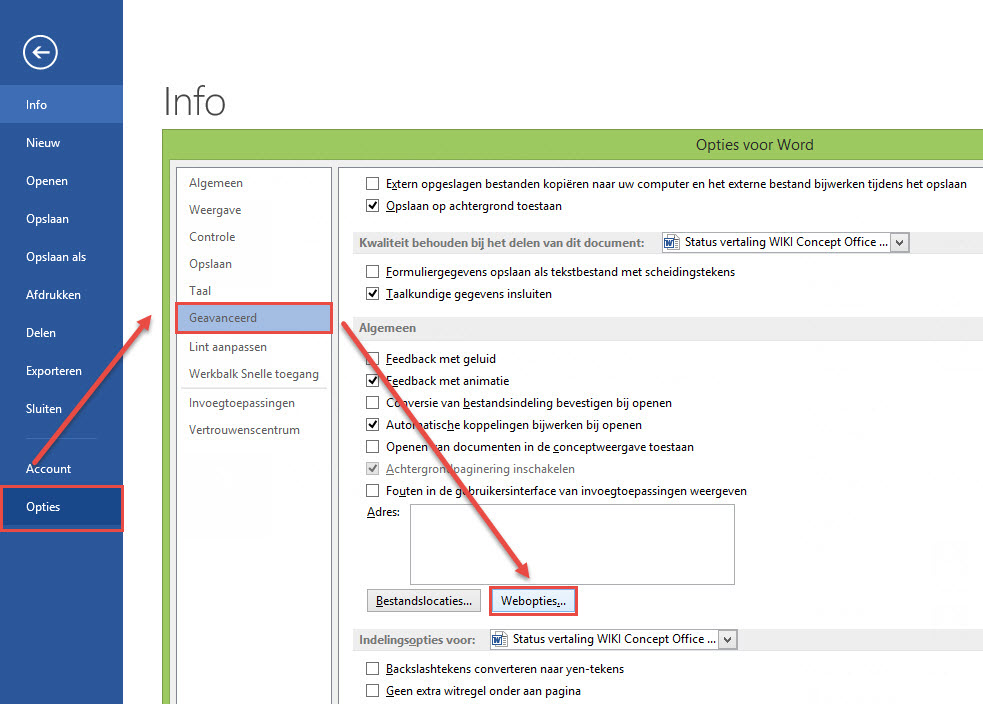Viewport: 983px width, 704px height.
Task: Click inside the Adres text box
Action: click(x=572, y=544)
